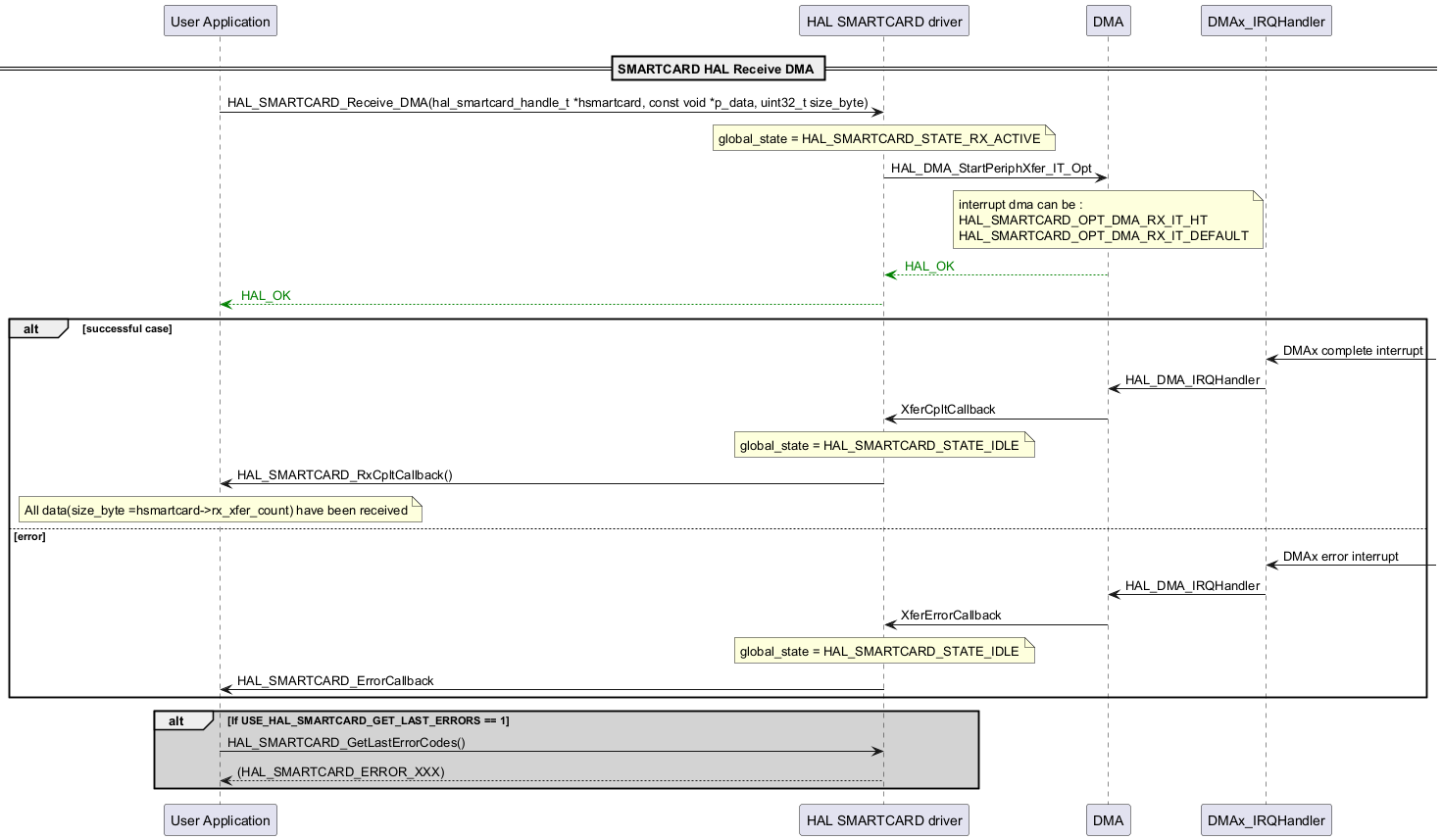Click the DMAx error interrupt message
The image size is (1442, 840).
click(x=1340, y=557)
